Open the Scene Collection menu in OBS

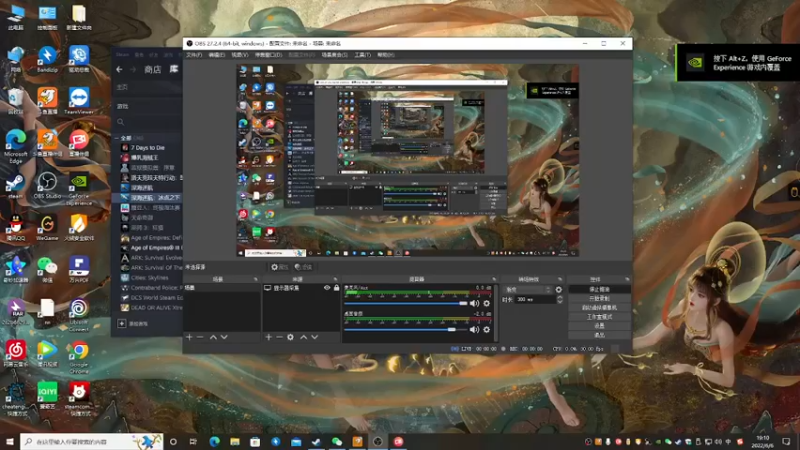pyautogui.click(x=335, y=55)
